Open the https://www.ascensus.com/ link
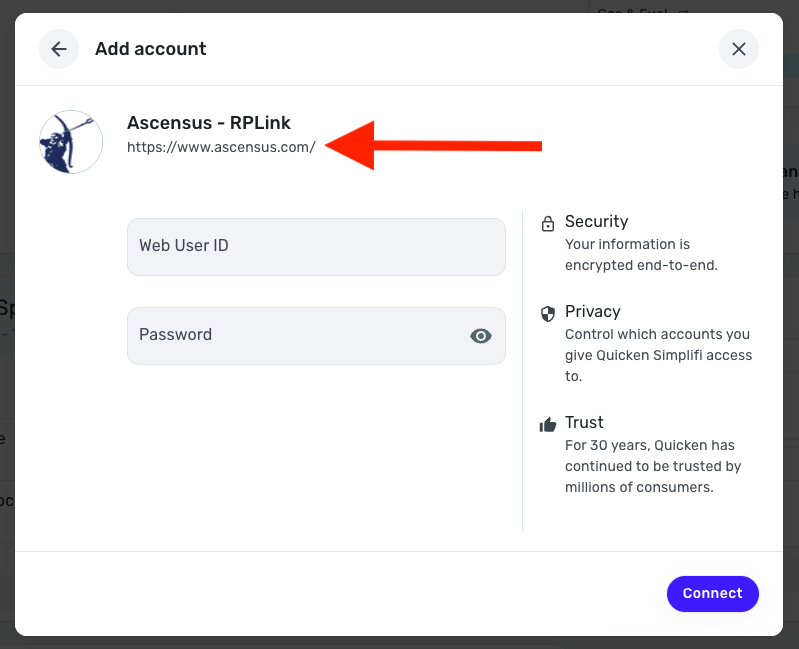The width and height of the screenshot is (799, 649). (x=221, y=147)
